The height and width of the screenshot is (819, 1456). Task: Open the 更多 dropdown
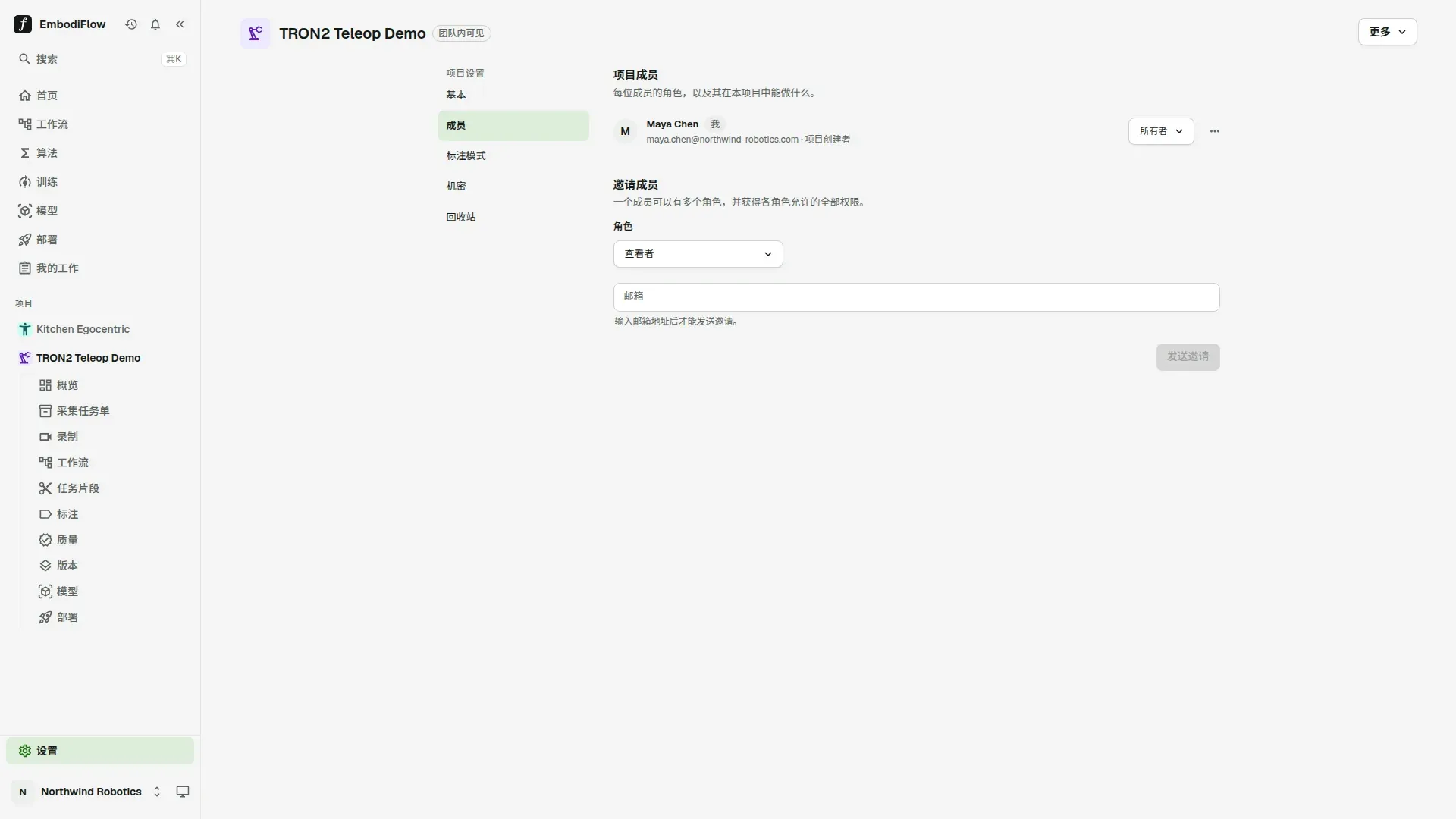pyautogui.click(x=1387, y=32)
